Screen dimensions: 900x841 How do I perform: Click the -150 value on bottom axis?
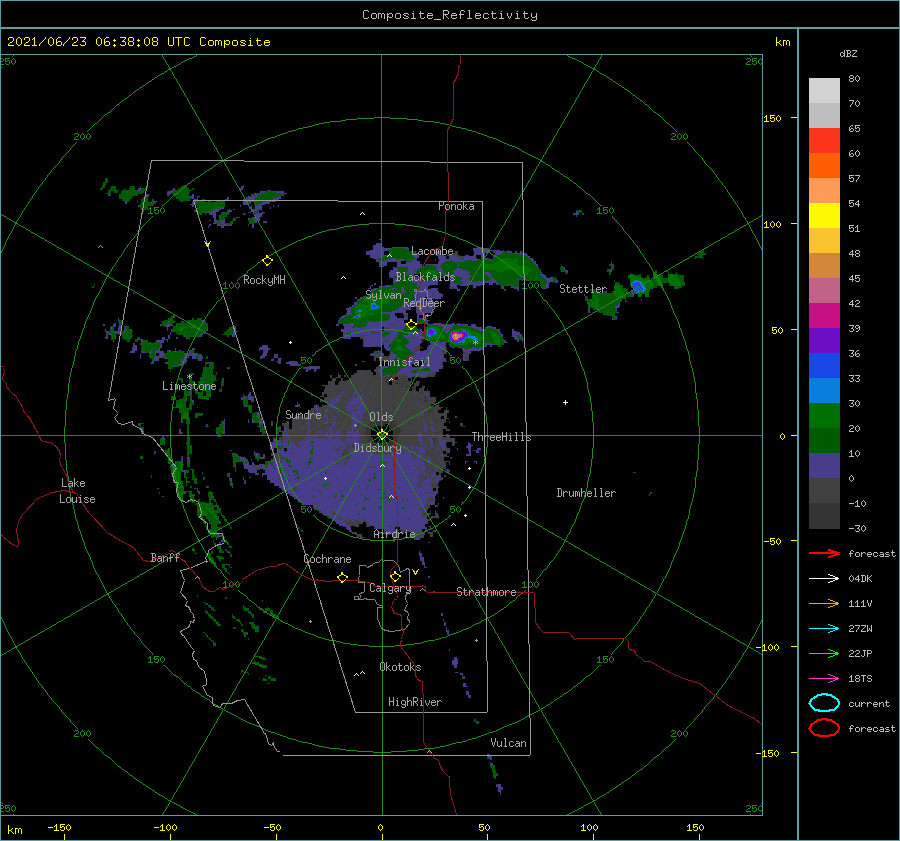59,827
